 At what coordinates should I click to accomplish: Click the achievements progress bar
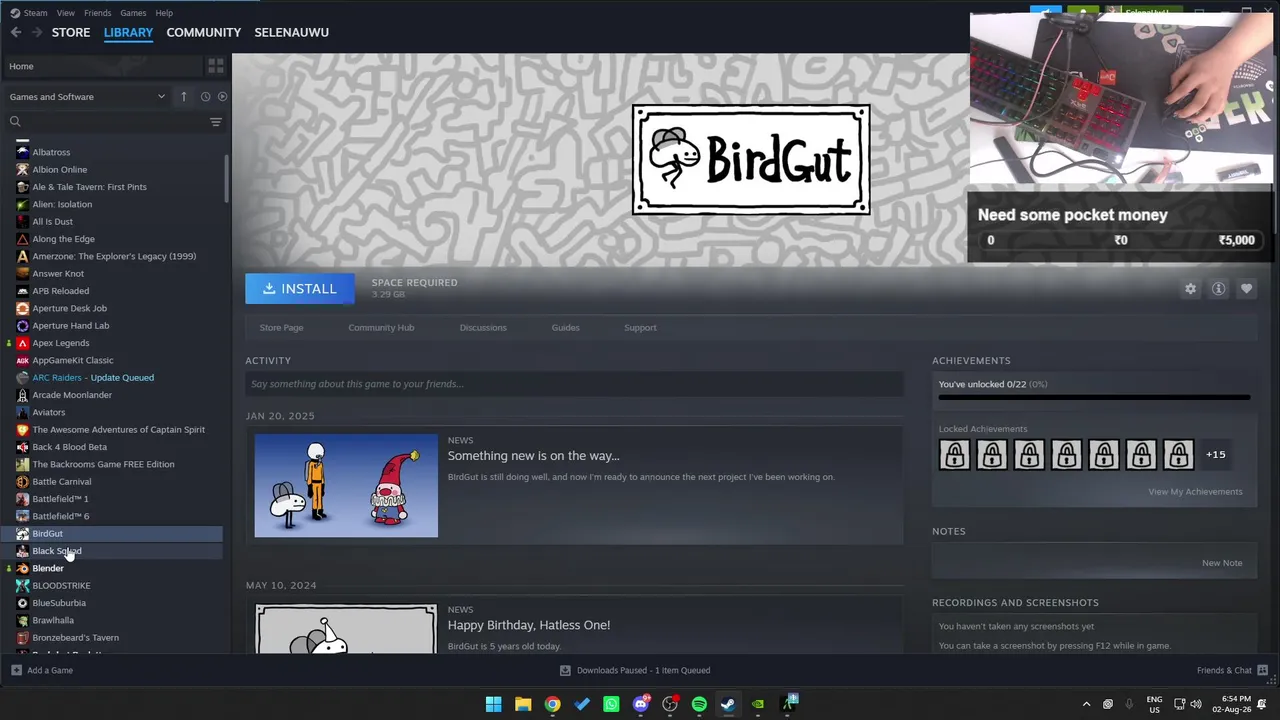1094,397
